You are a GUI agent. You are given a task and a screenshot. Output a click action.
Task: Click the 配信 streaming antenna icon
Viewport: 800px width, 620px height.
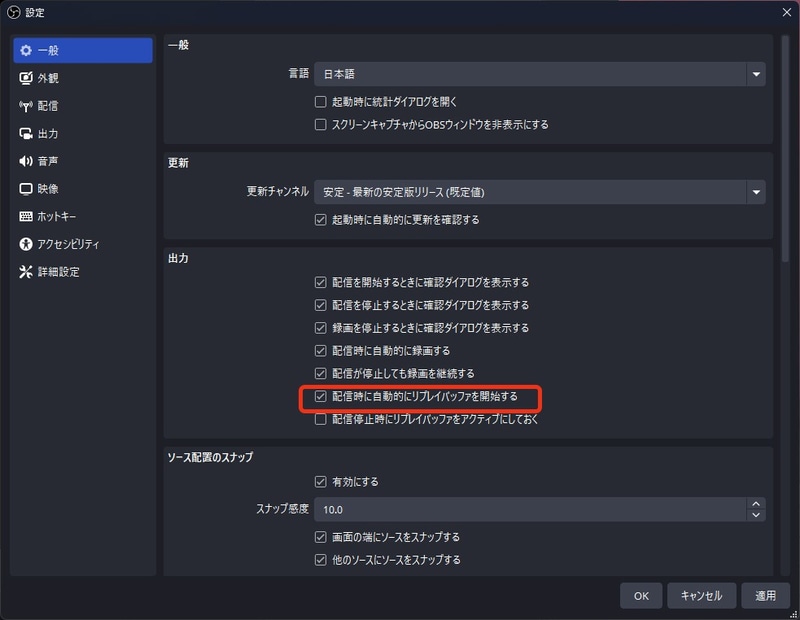click(26, 106)
